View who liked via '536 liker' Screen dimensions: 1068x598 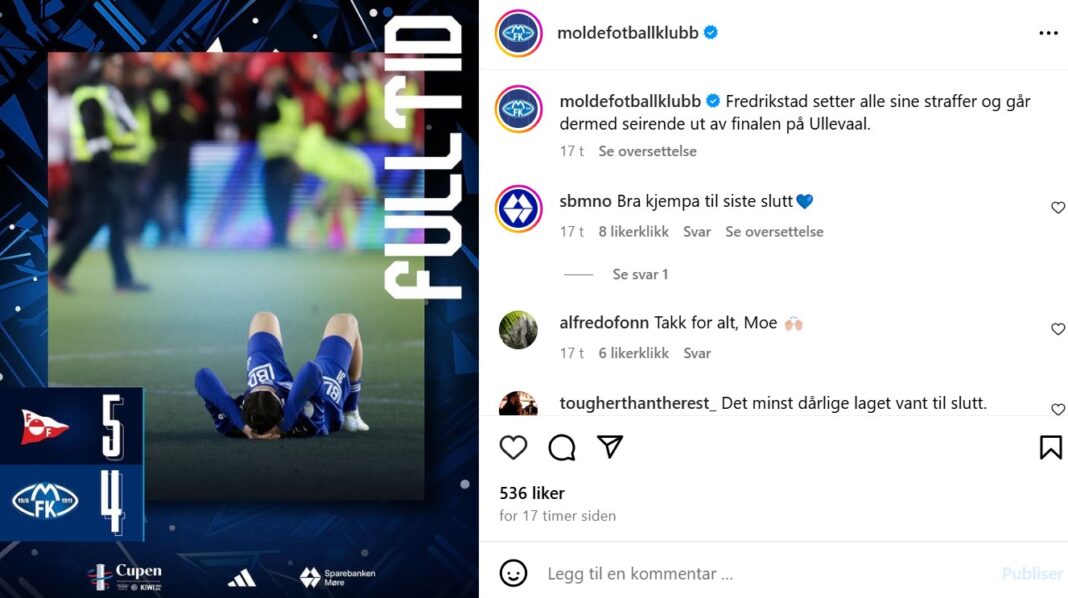[x=532, y=492]
